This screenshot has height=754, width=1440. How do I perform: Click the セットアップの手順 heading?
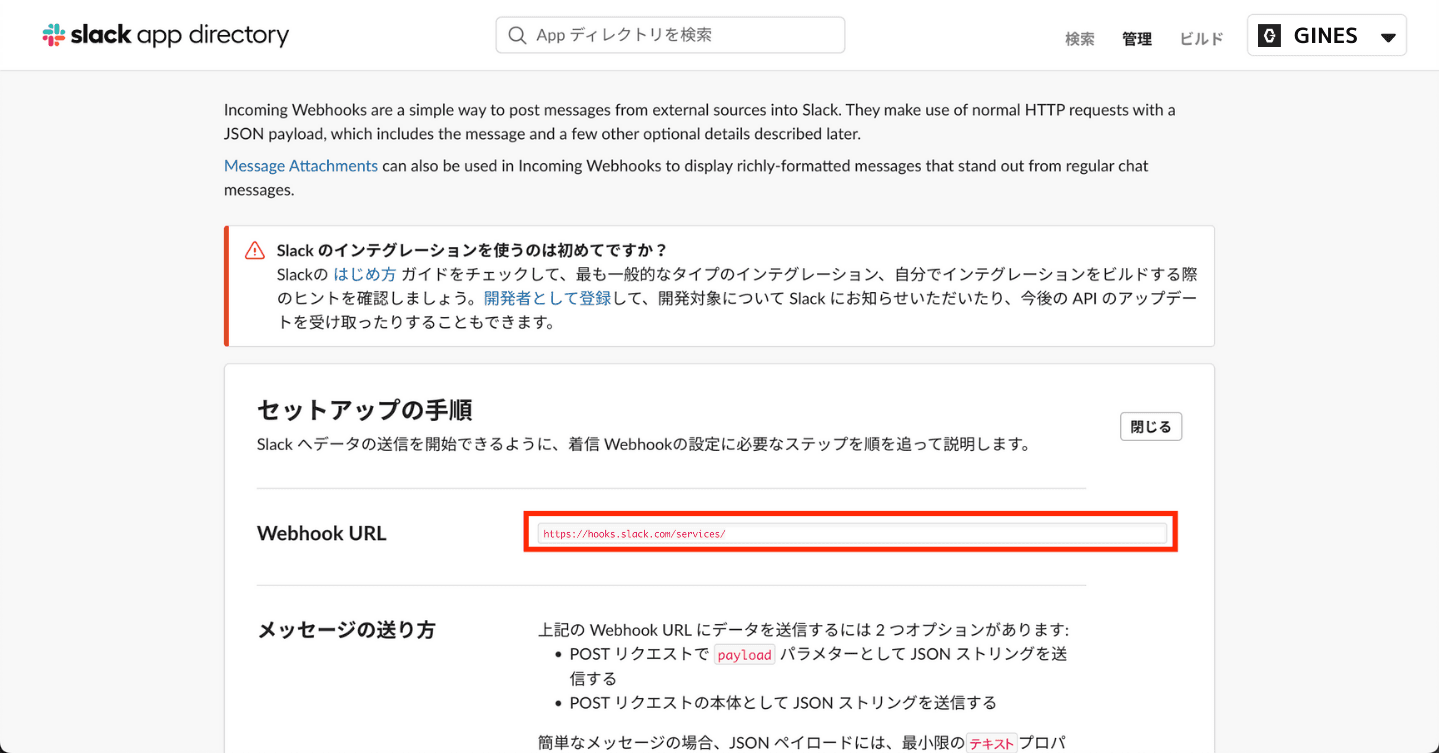(364, 410)
